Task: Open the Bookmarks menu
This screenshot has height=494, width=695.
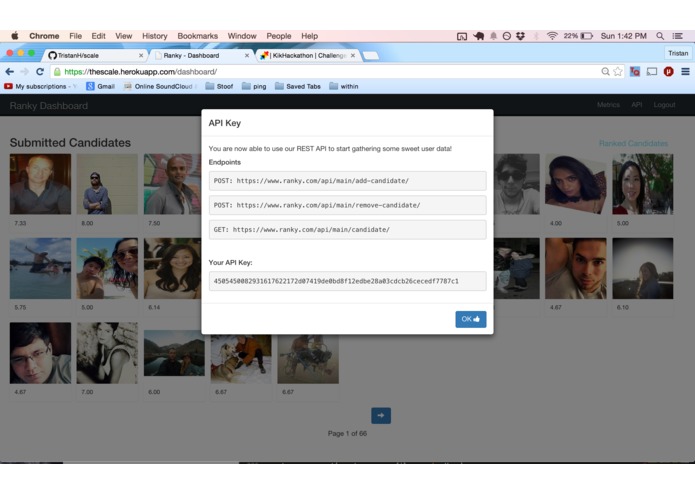Action: pos(198,36)
